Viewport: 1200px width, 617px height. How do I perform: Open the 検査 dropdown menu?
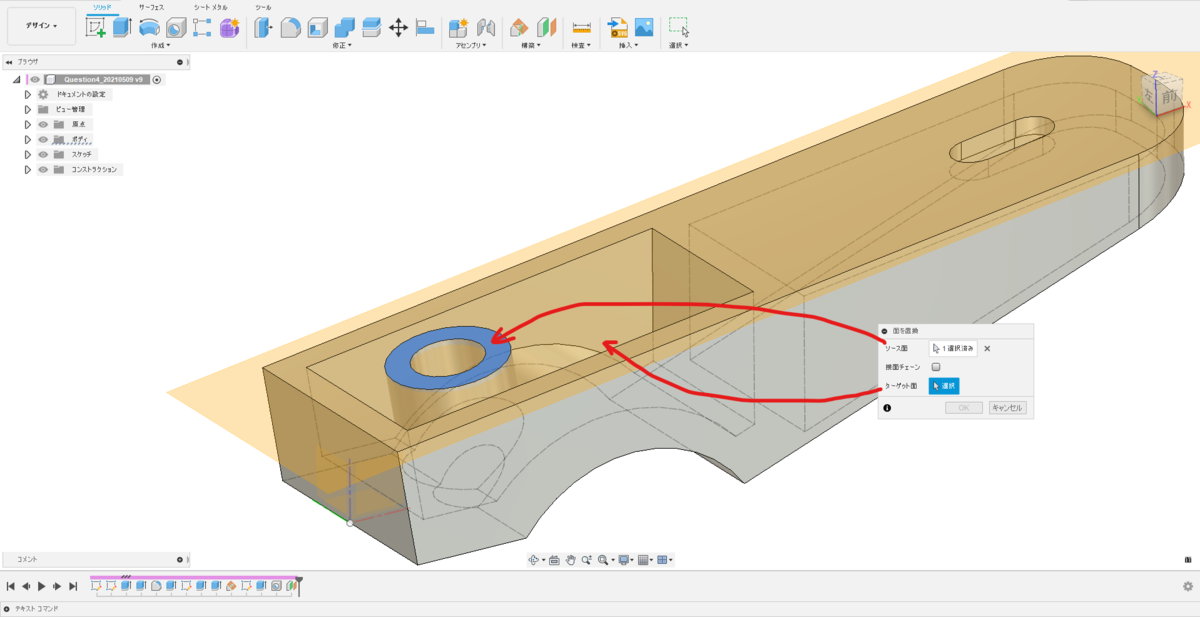(580, 45)
